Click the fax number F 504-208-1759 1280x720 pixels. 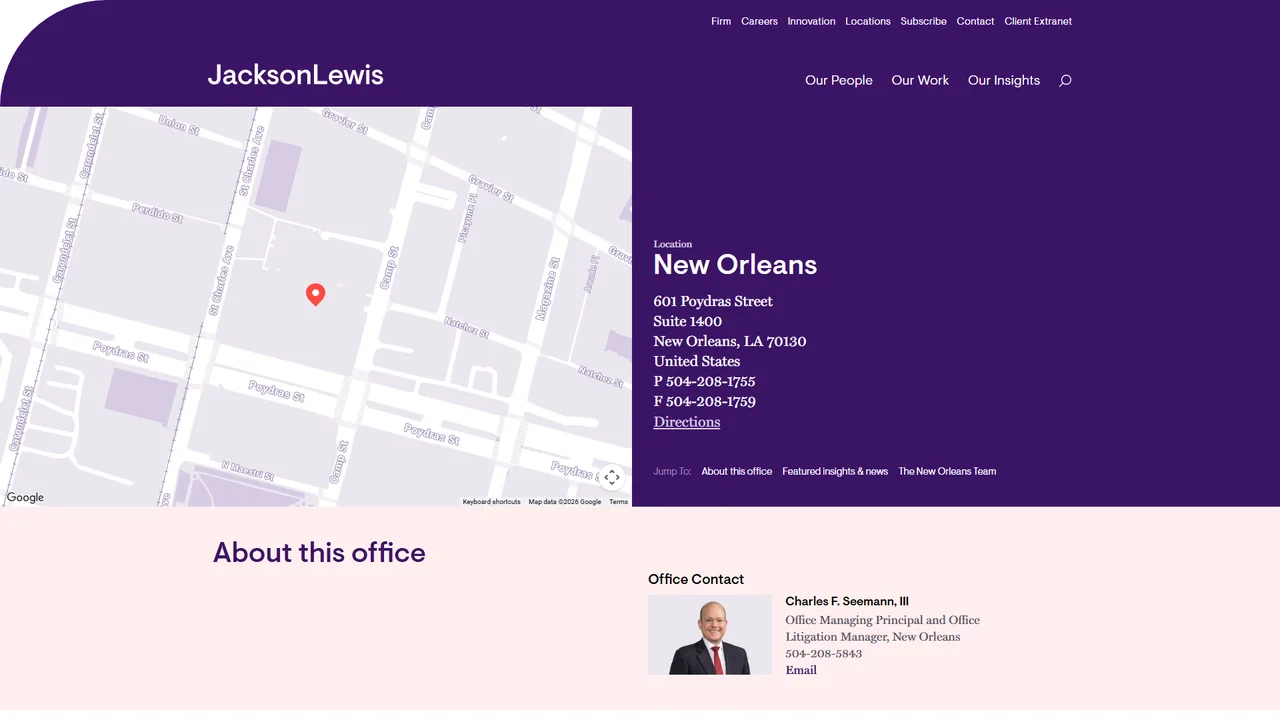(x=705, y=401)
